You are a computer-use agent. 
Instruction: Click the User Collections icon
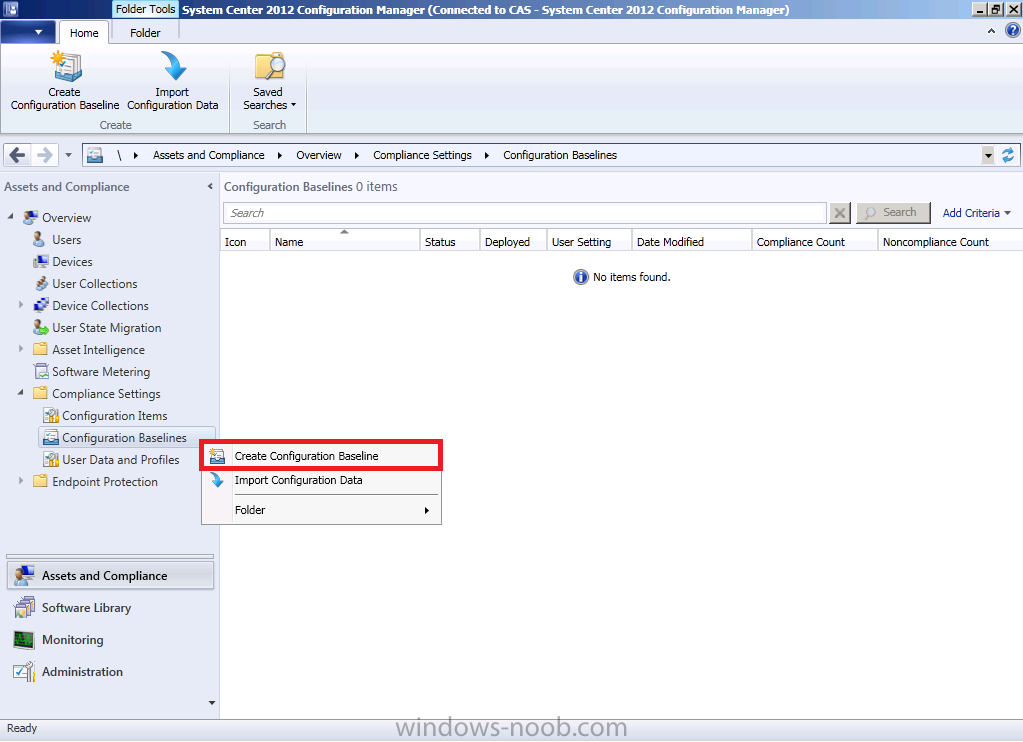click(40, 284)
